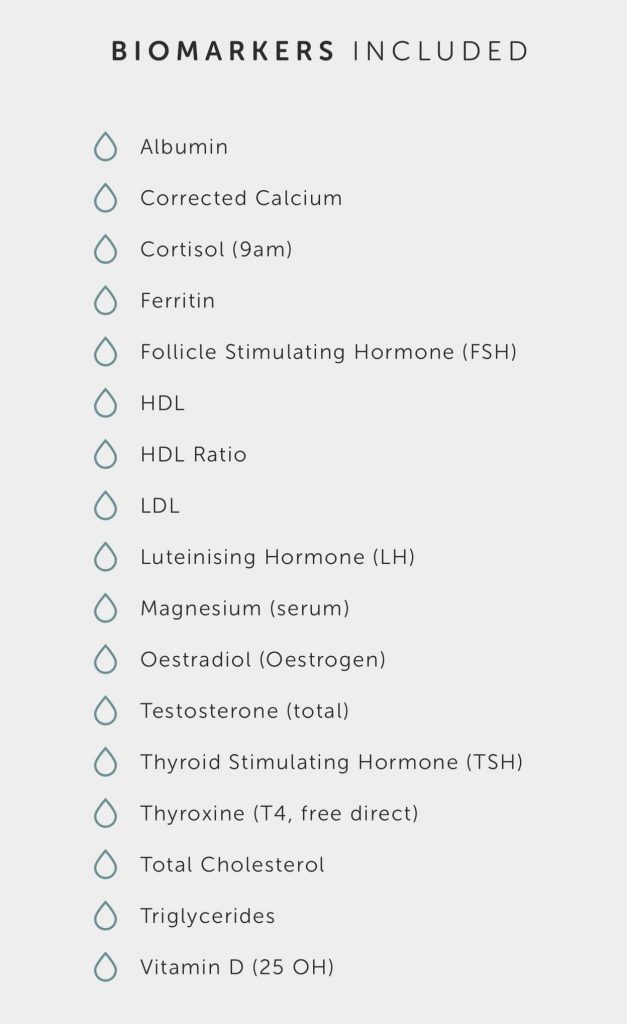Select Thyroxine (T4, free direct) entry
Viewport: 627px width, 1024px height.
[279, 814]
